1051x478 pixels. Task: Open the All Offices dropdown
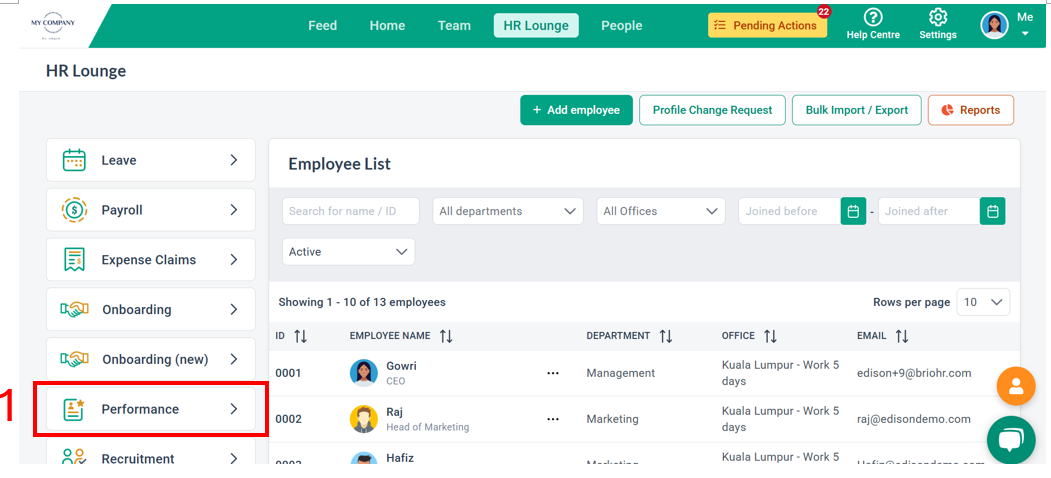661,211
